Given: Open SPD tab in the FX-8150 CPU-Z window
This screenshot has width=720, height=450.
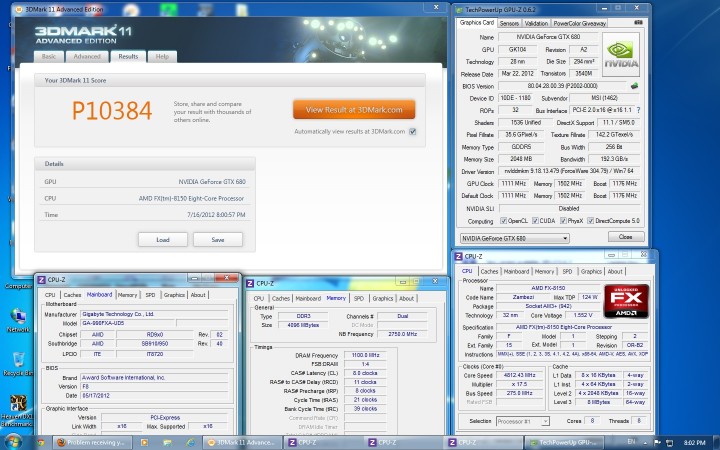Looking at the screenshot, I should tap(567, 271).
